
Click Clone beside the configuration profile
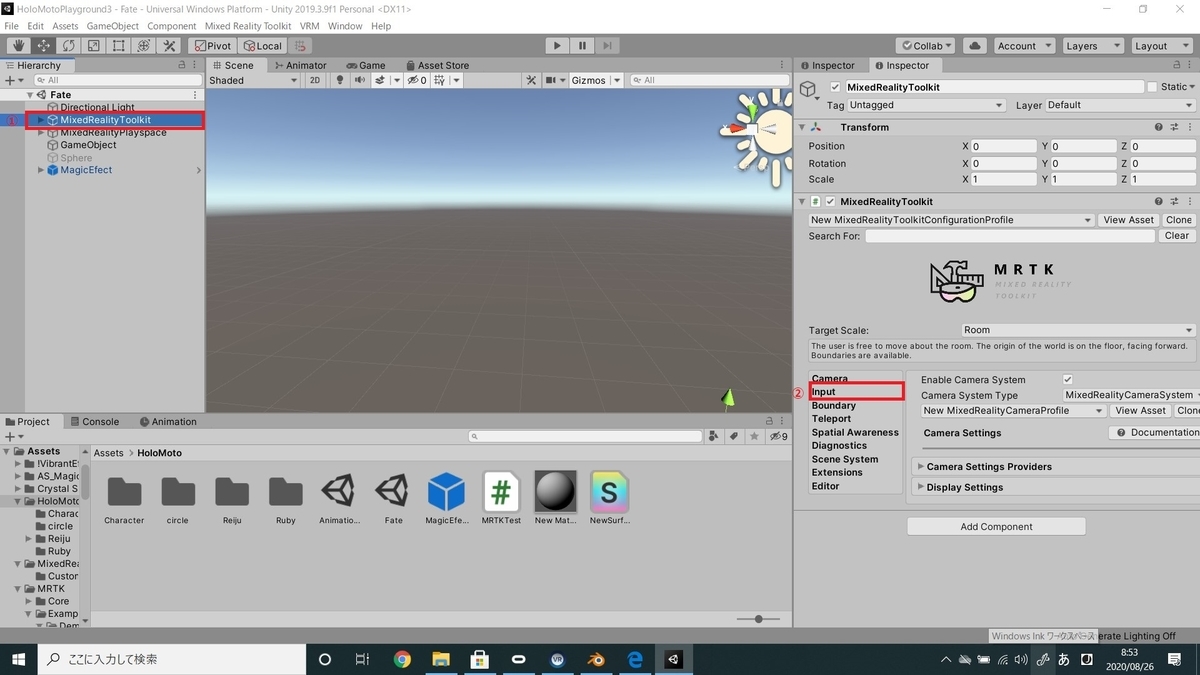pyautogui.click(x=1179, y=220)
